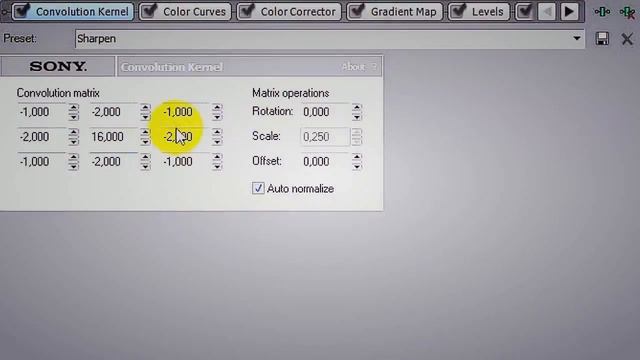Increase the Offset value
Image resolution: width=640 pixels, height=360 pixels.
pos(357,158)
